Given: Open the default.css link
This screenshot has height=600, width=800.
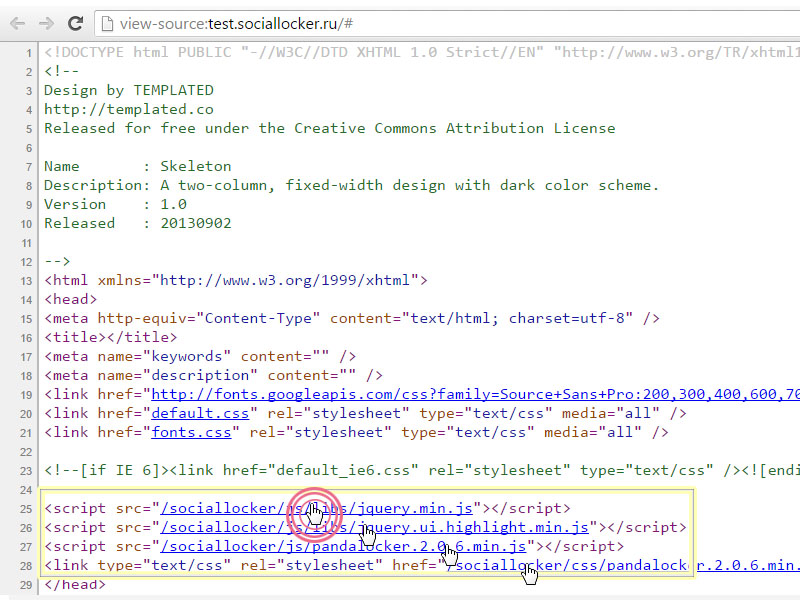Looking at the screenshot, I should tap(192, 413).
